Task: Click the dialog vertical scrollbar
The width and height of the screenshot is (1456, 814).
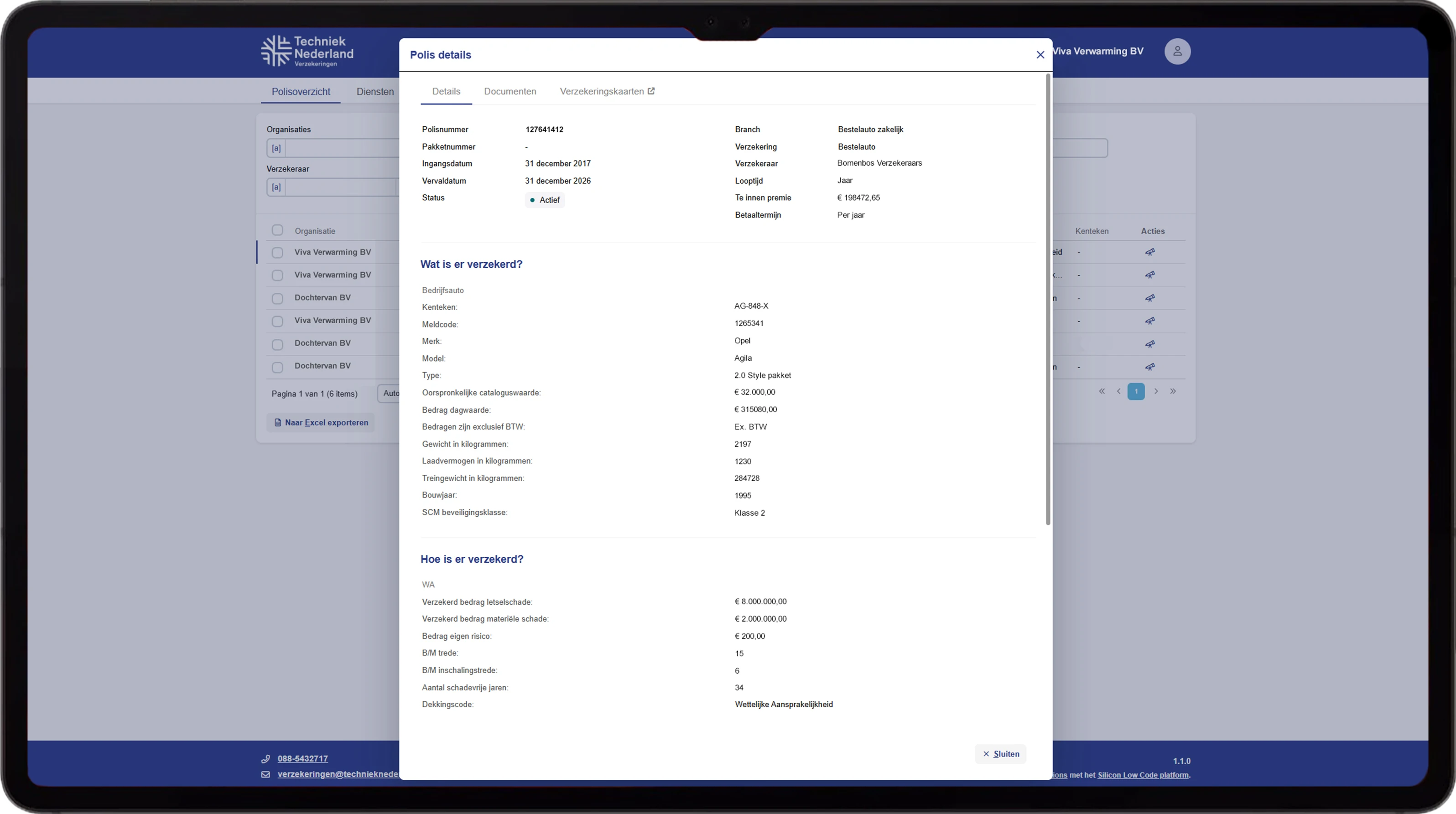Action: click(1048, 300)
